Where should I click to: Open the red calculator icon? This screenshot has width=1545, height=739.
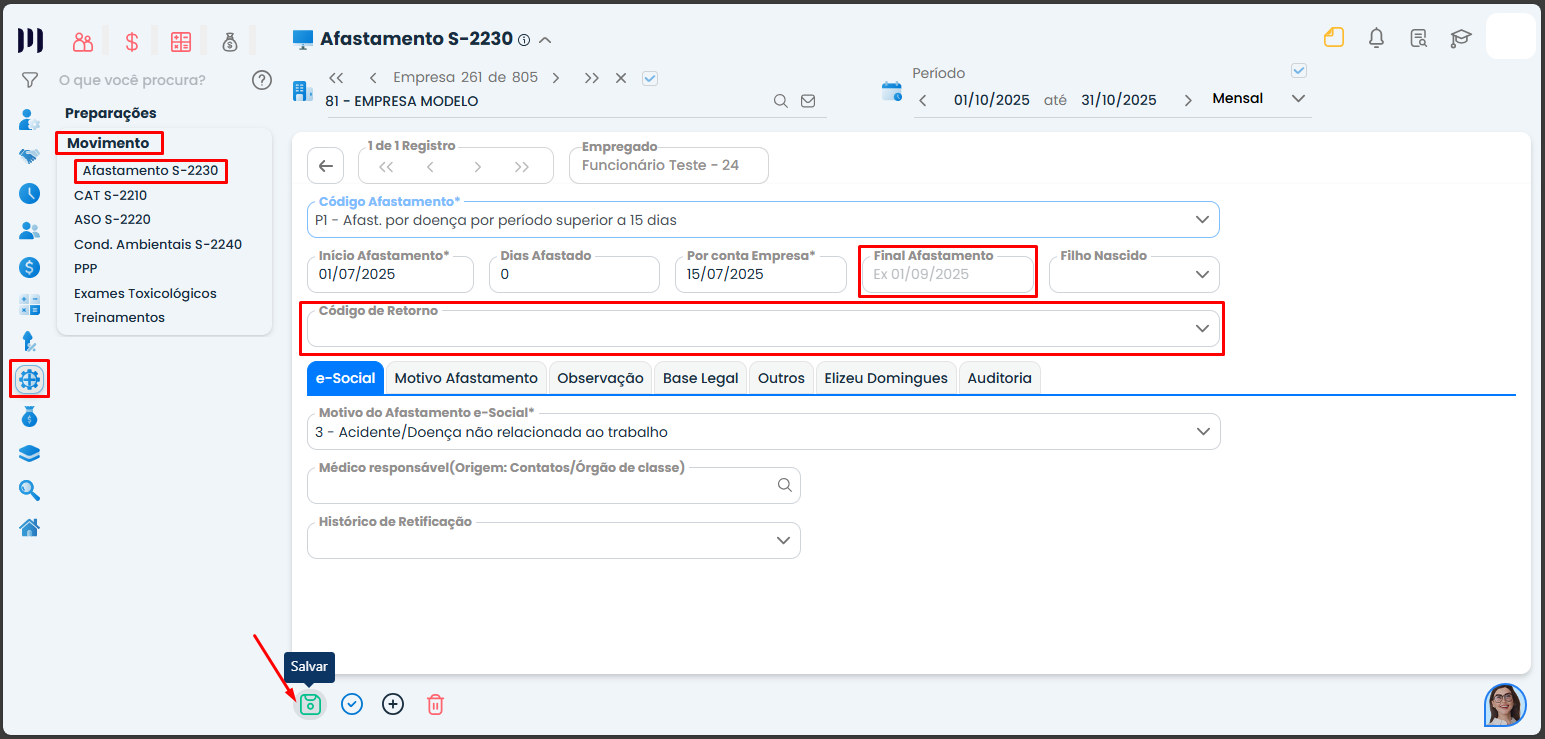point(181,41)
